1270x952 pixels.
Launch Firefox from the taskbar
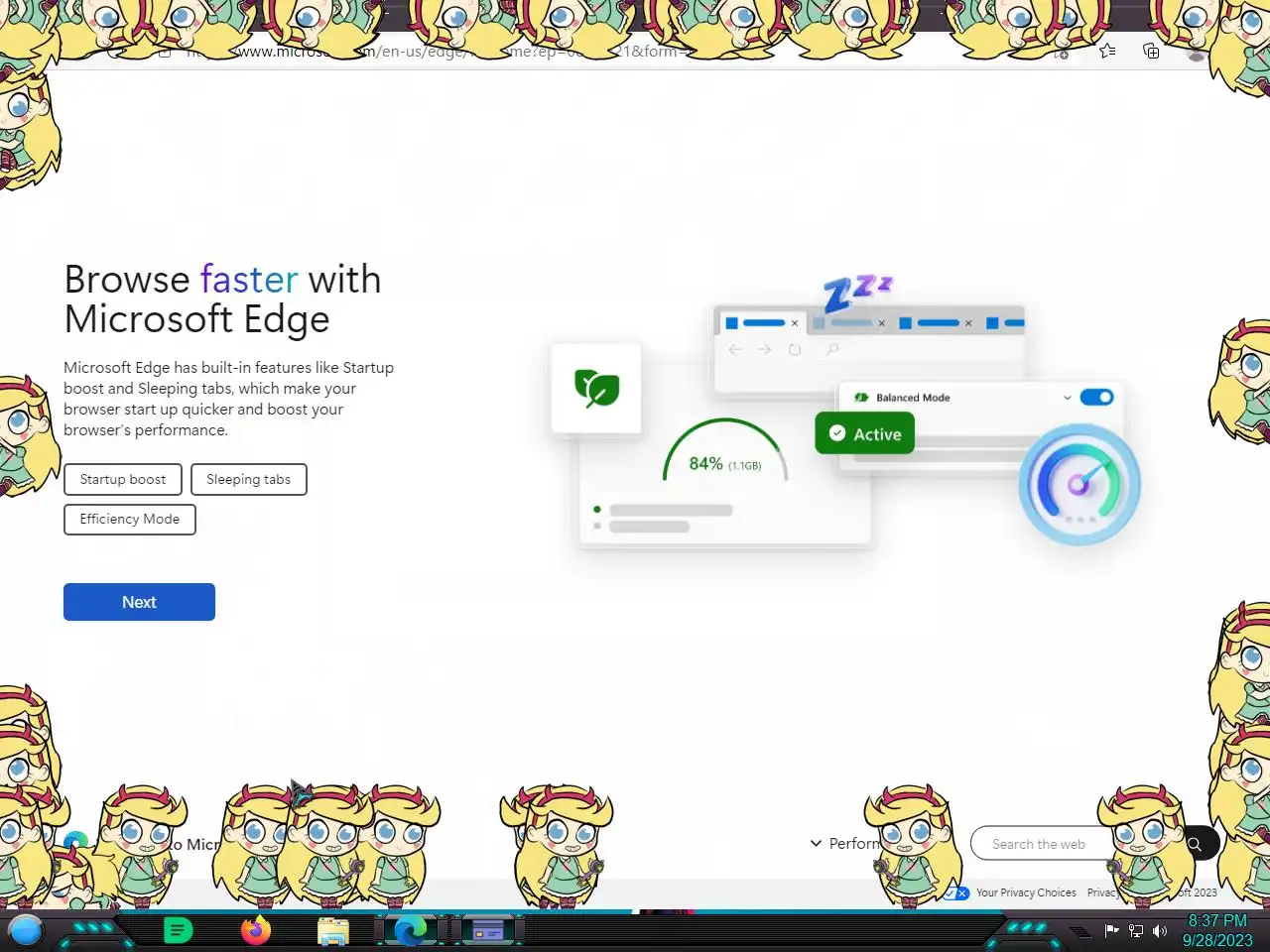point(256,931)
